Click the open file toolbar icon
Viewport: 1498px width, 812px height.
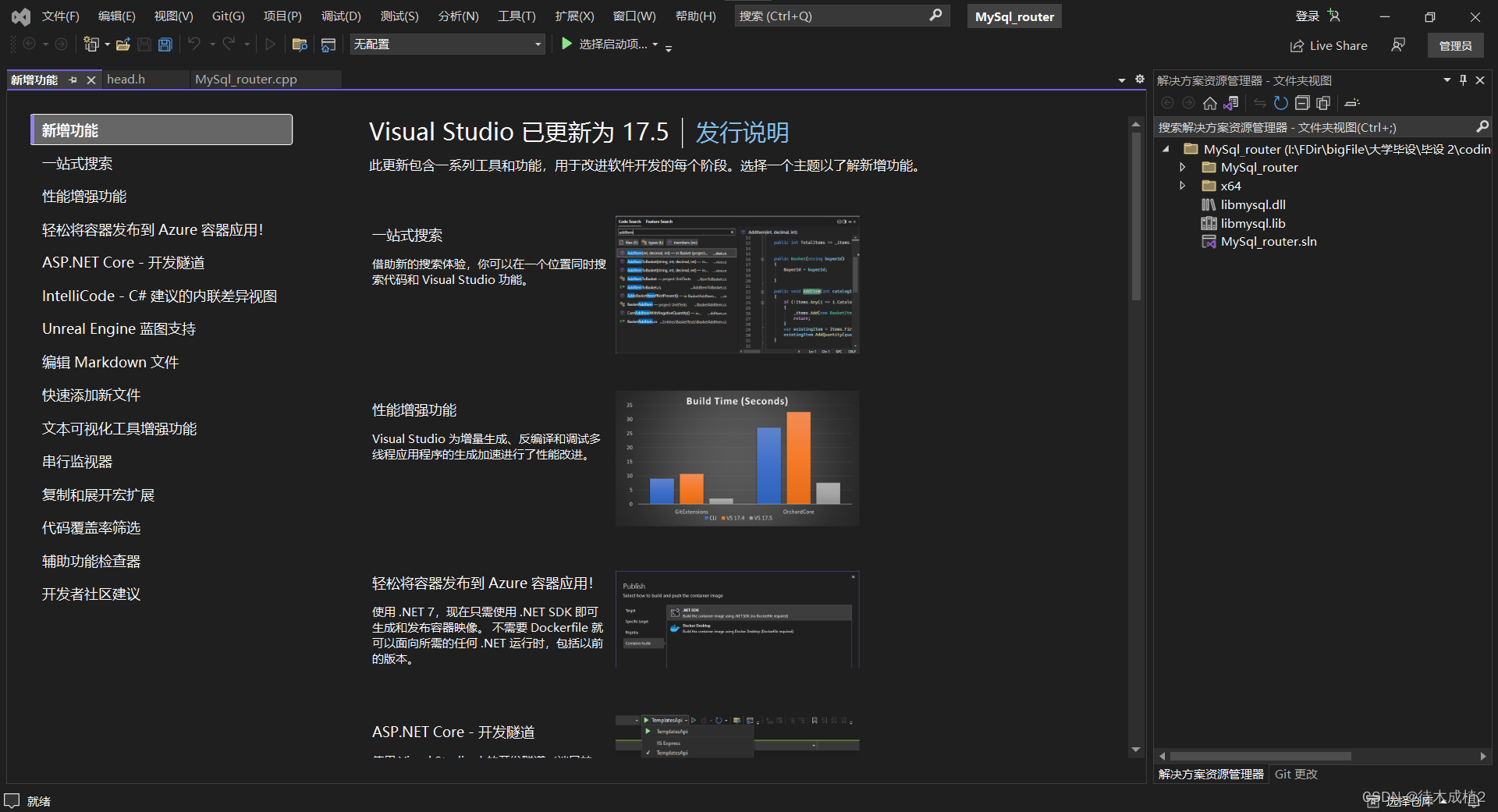click(123, 44)
